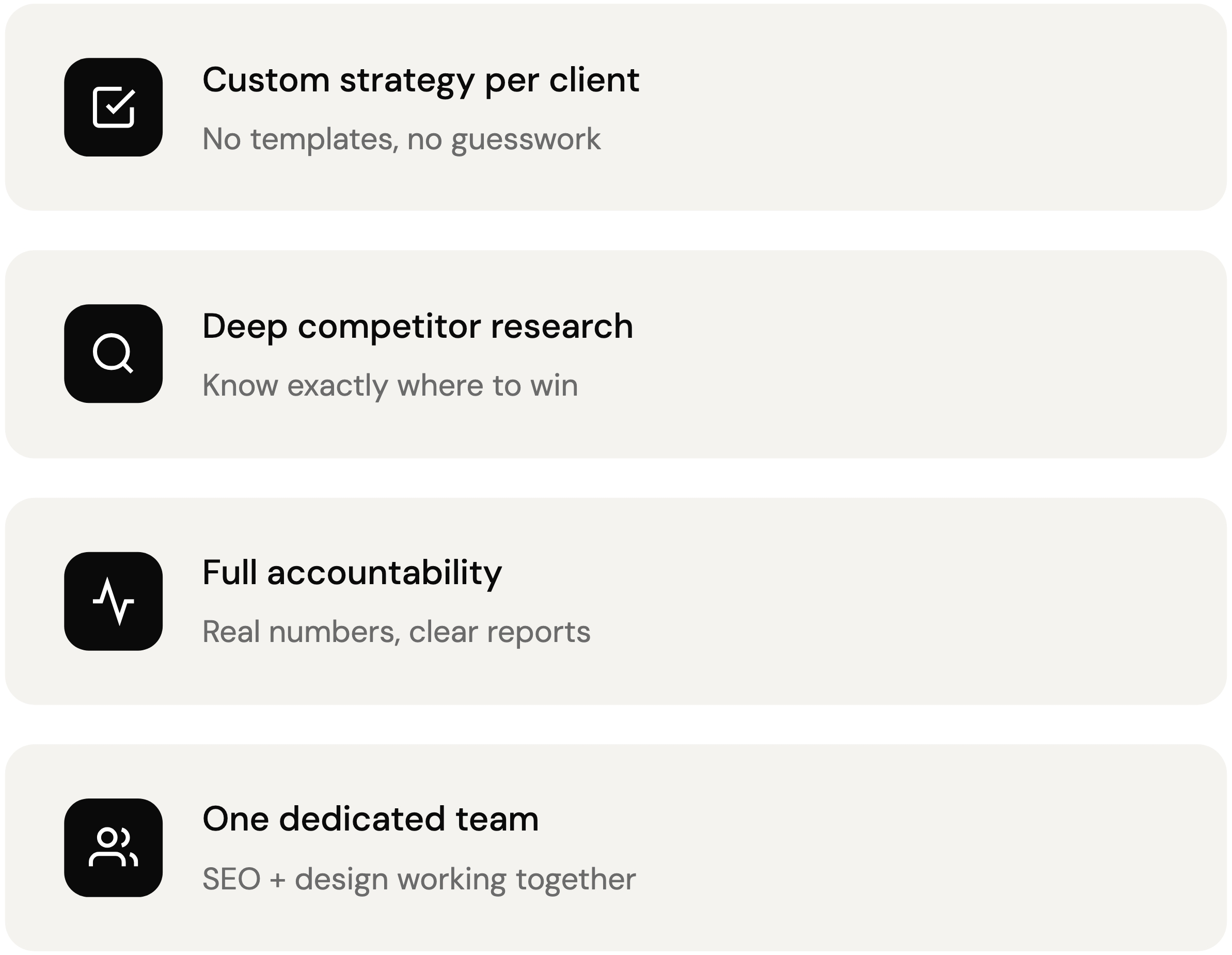Click "No templates, no guesswork" subtitle text

point(401,139)
